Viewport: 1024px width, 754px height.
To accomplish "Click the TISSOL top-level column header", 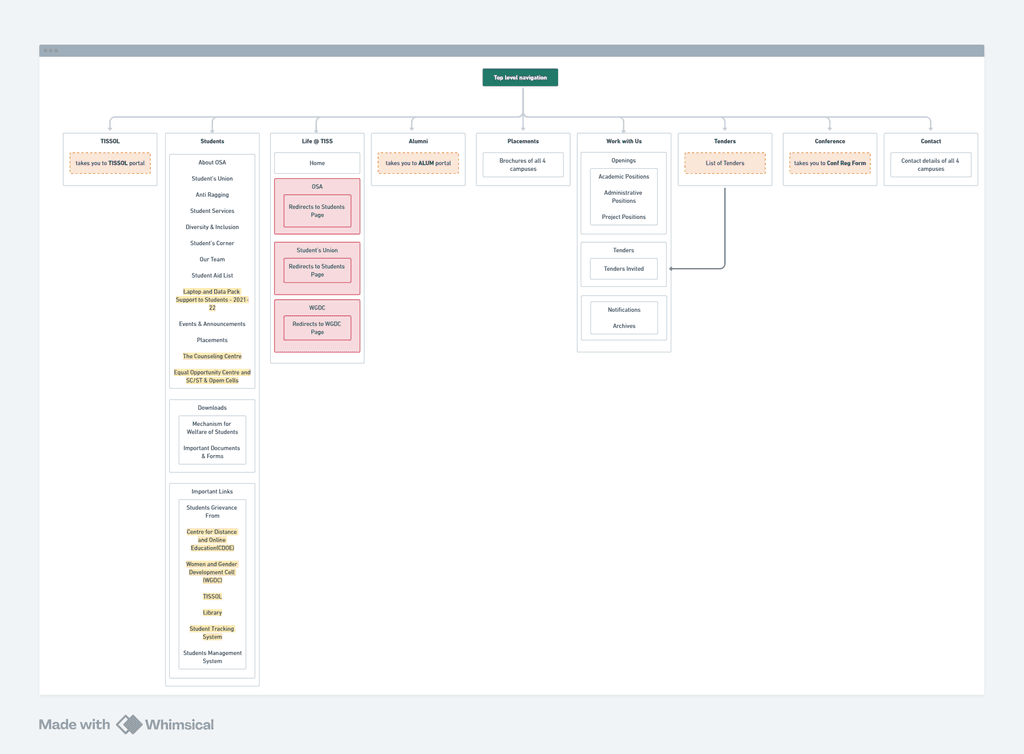I will click(x=110, y=141).
